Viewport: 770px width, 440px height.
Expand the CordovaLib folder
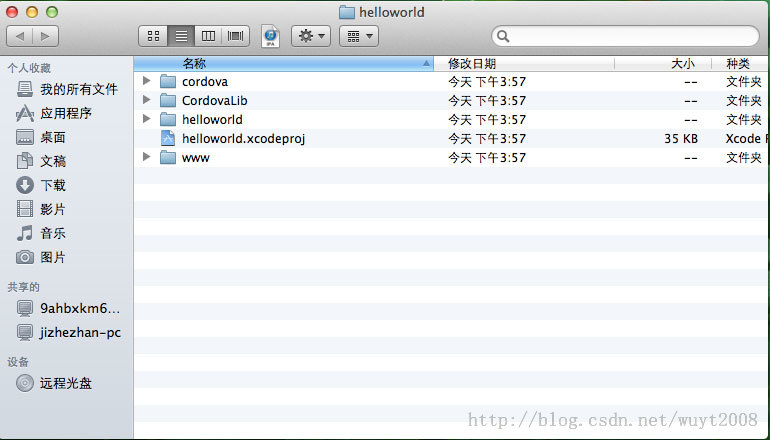coord(147,100)
